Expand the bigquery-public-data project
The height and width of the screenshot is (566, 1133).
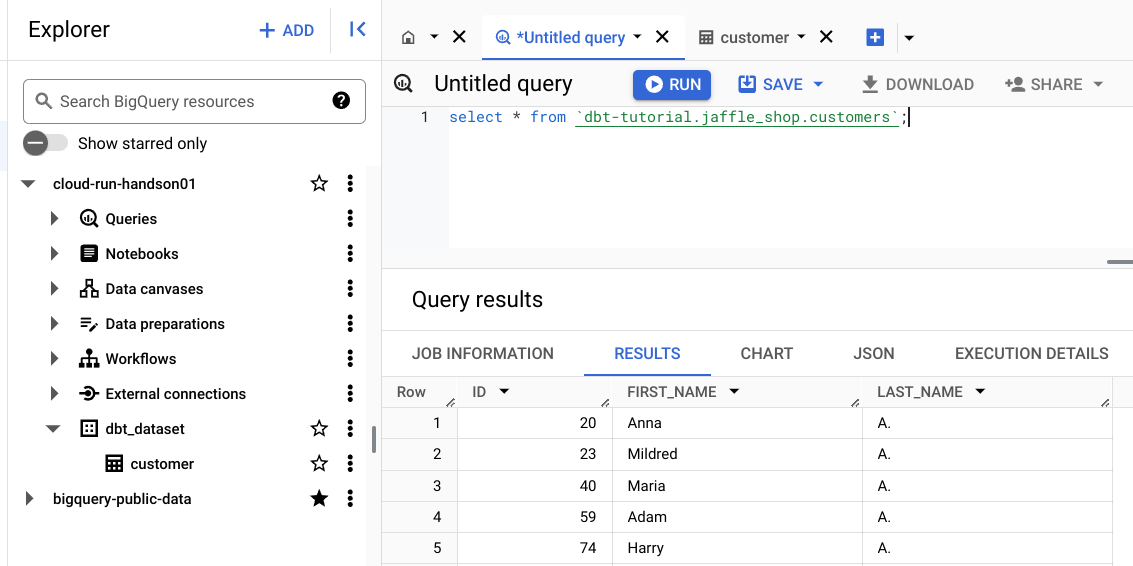point(29,499)
